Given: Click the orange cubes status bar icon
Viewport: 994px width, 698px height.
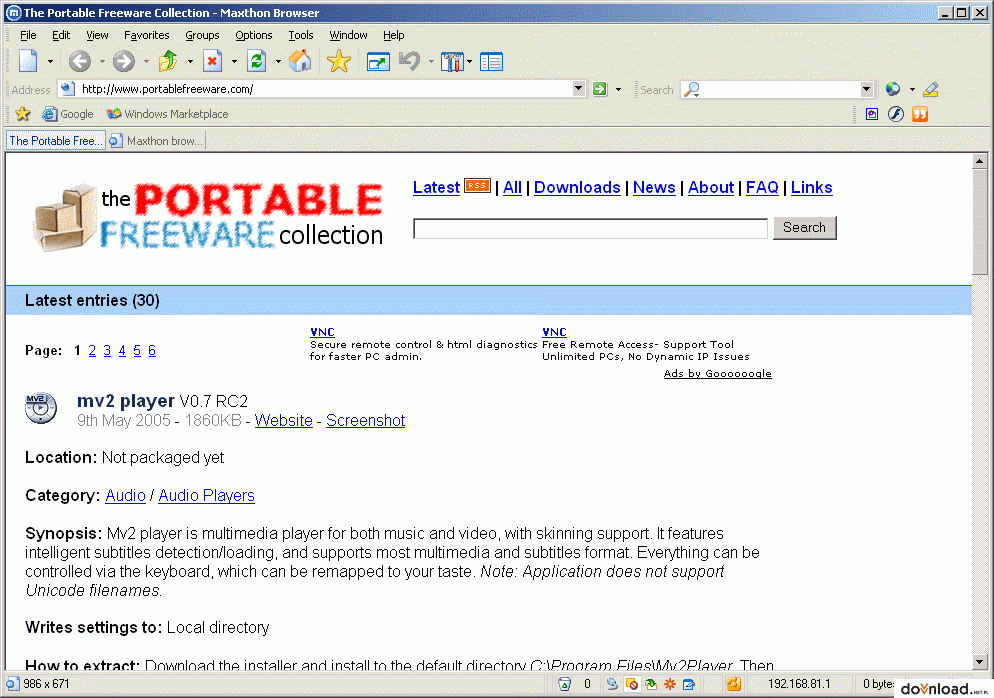Looking at the screenshot, I should [733, 684].
